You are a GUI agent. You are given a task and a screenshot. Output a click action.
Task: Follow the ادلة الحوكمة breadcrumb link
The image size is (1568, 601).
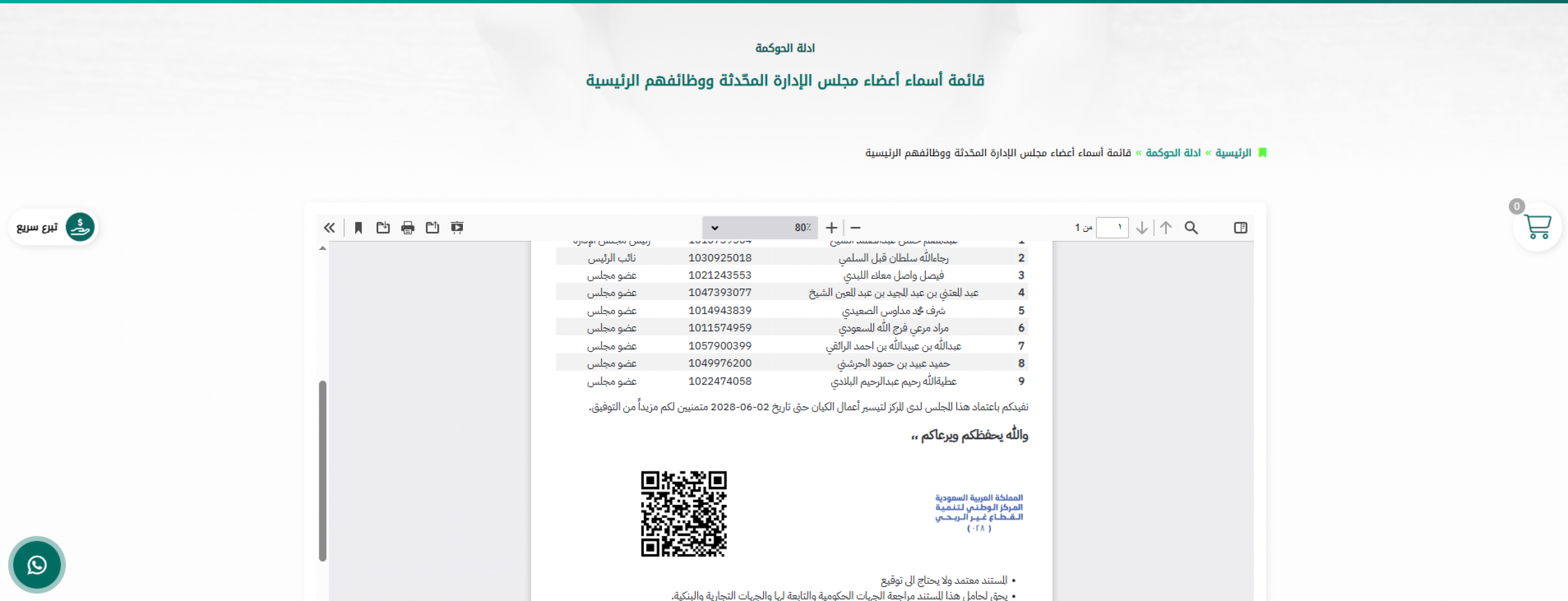(x=1173, y=153)
